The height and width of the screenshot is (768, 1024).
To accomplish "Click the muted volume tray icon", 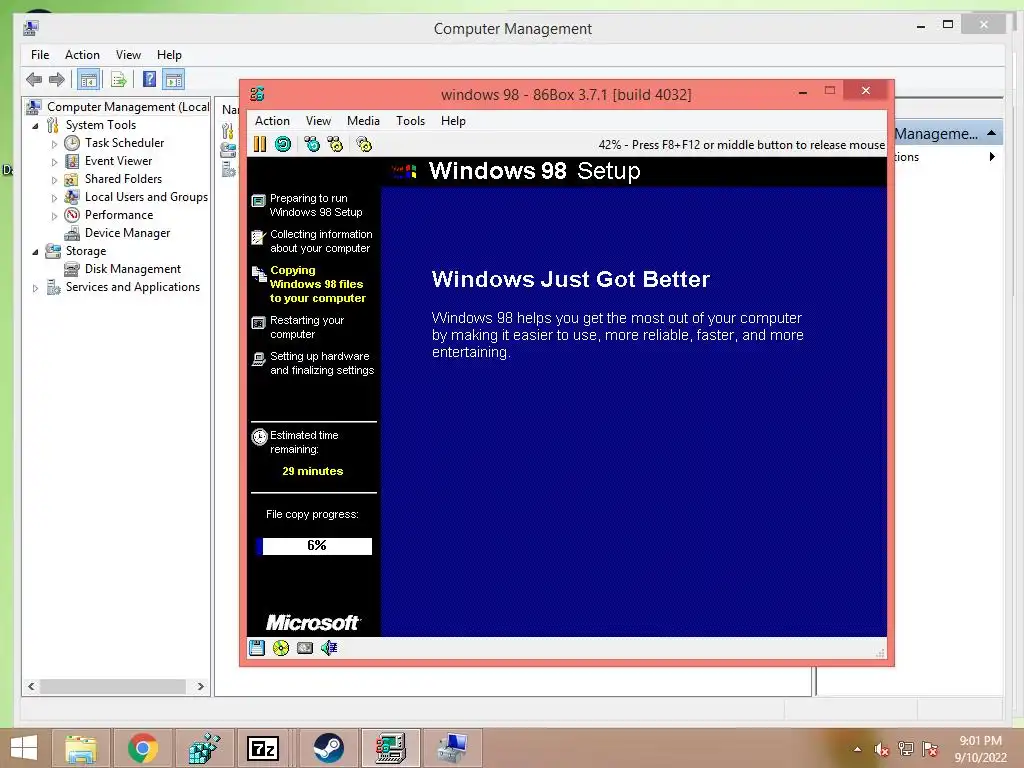I will pyautogui.click(x=881, y=749).
